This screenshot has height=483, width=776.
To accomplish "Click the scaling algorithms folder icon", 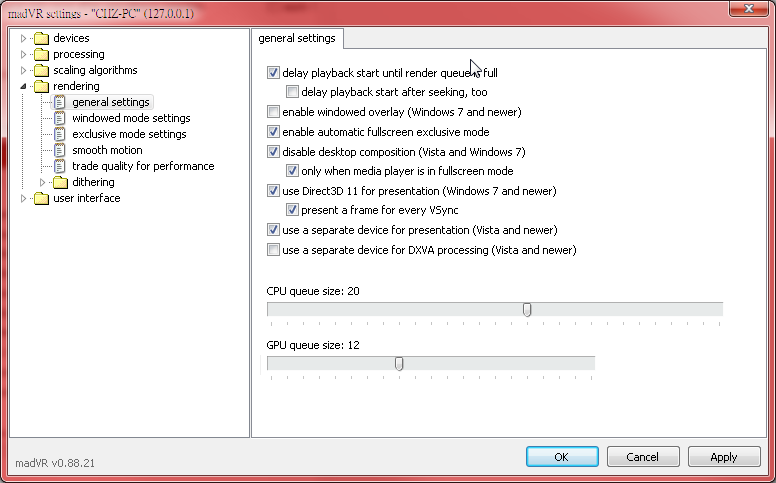I will click(x=41, y=70).
